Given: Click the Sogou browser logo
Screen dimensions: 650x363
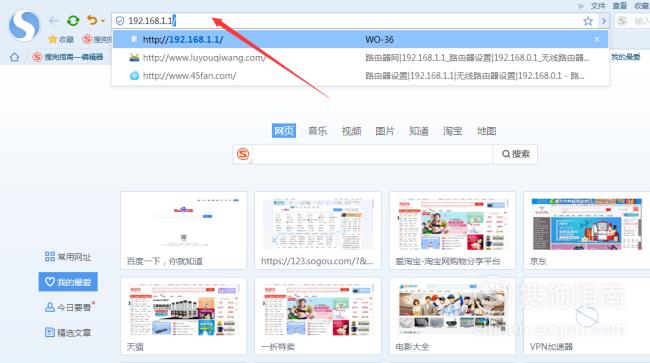Looking at the screenshot, I should tap(24, 26).
